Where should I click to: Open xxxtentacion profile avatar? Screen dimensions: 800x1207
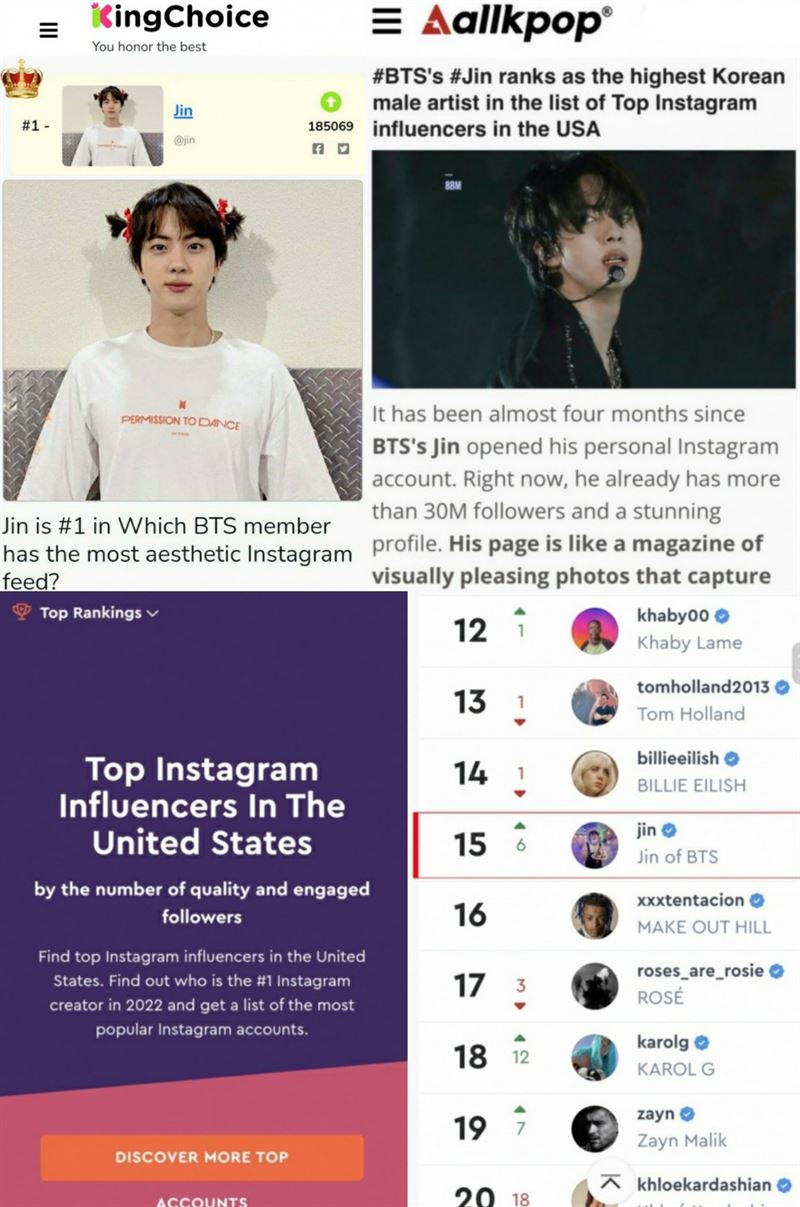click(x=595, y=914)
